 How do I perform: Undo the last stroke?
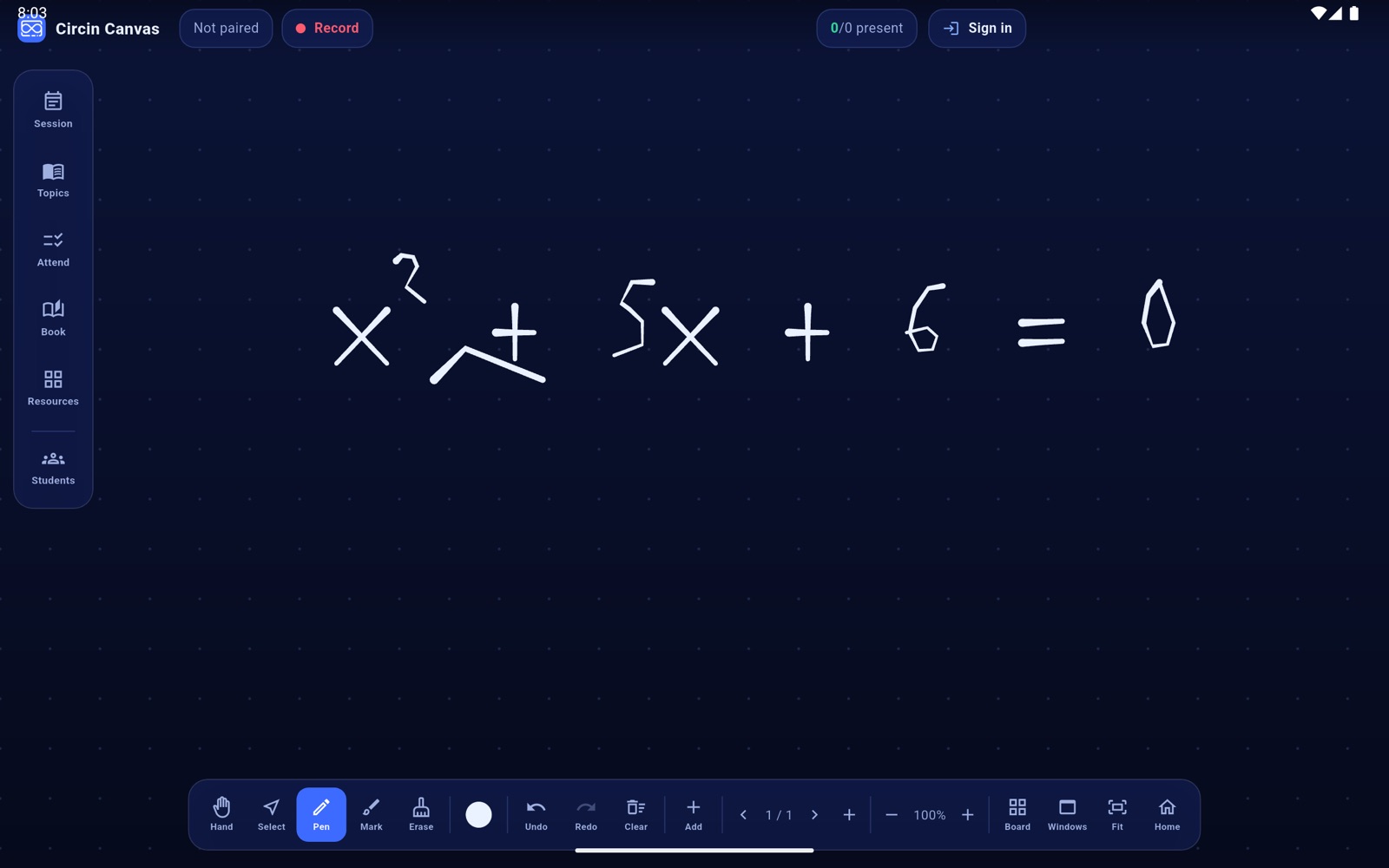pyautogui.click(x=536, y=814)
